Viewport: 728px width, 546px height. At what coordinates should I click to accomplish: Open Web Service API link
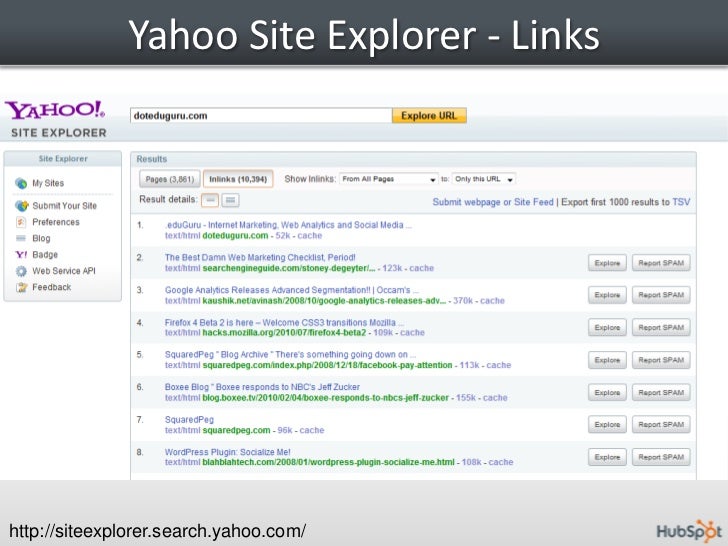64,271
